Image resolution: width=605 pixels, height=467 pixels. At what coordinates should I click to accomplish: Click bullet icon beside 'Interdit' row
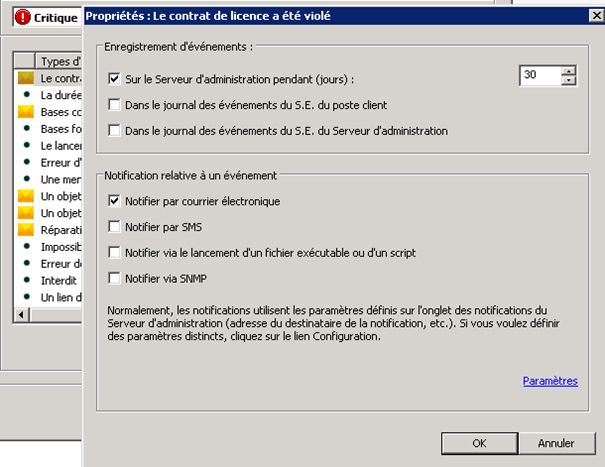pos(27,280)
